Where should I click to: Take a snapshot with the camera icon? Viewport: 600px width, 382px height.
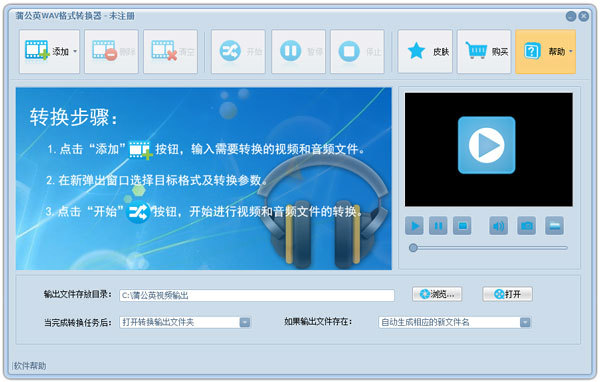pos(527,226)
